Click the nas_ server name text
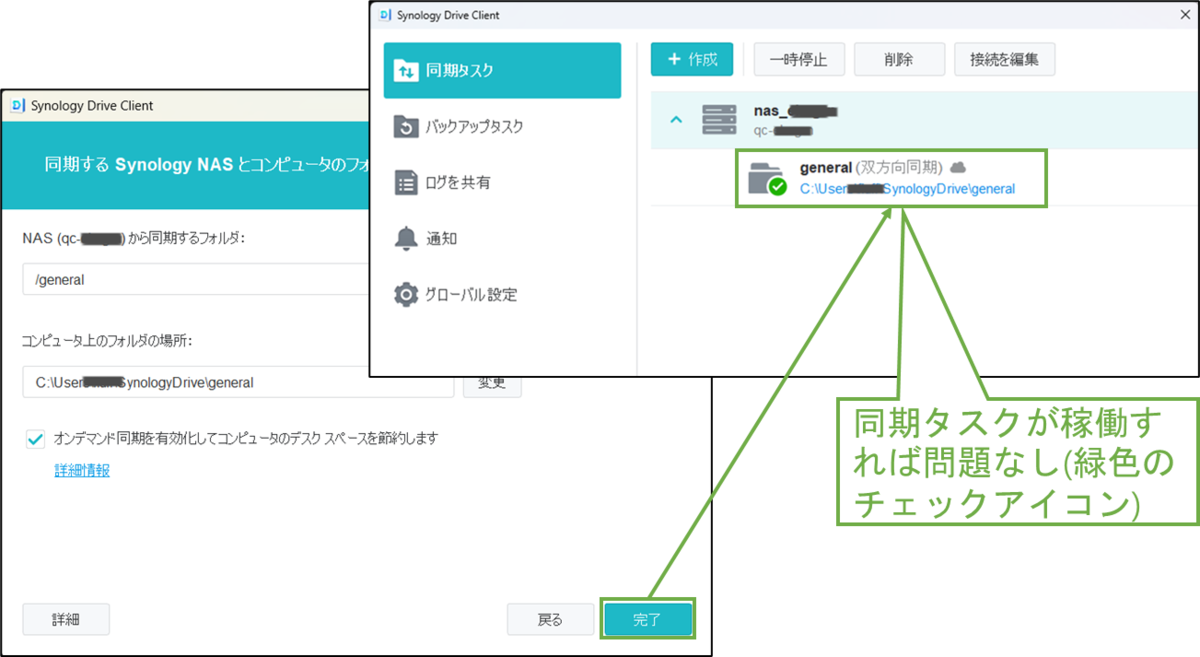Viewport: 1200px width, 657px height. tap(794, 110)
